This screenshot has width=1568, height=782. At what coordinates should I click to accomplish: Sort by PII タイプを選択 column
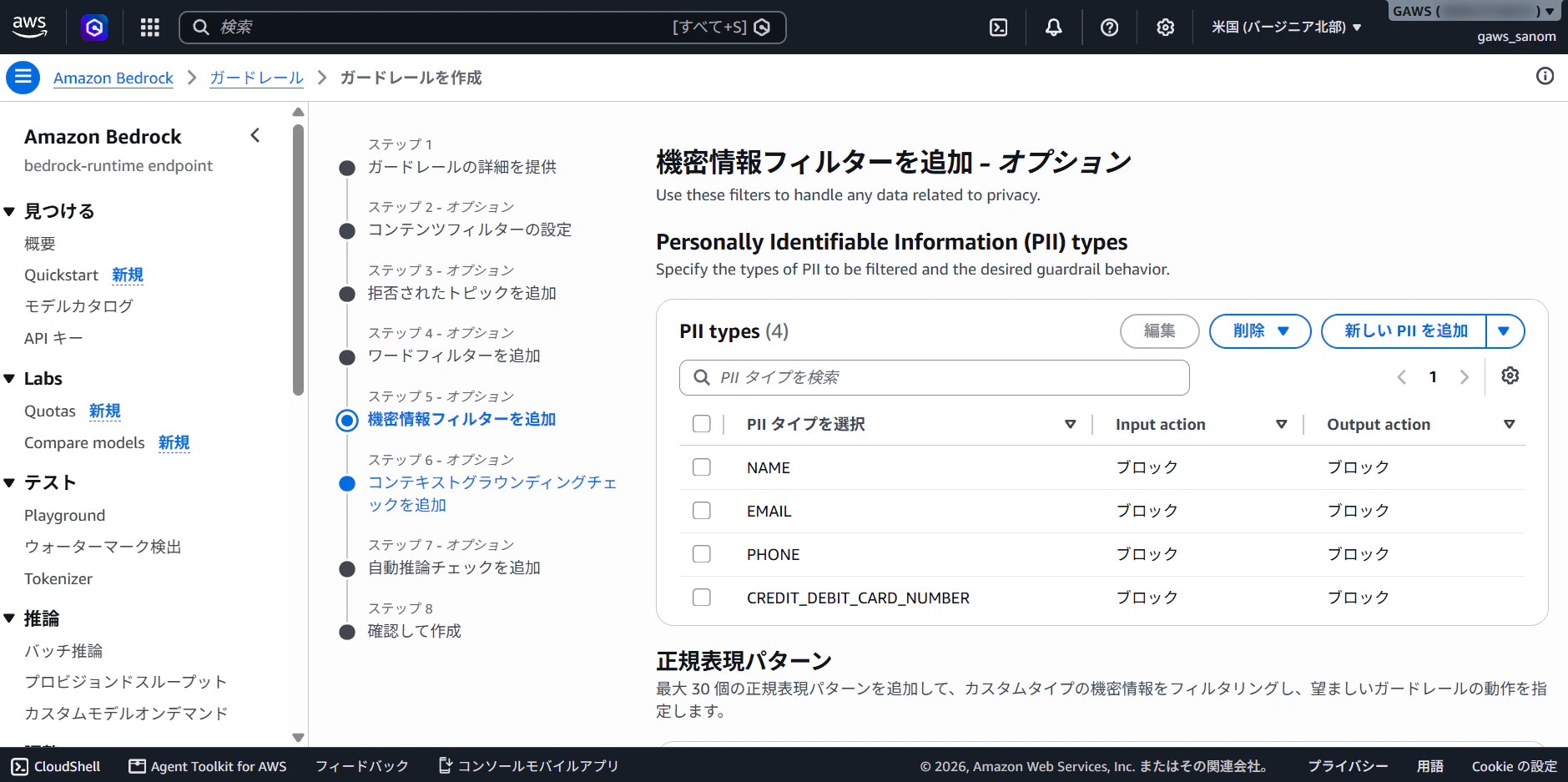point(1070,424)
